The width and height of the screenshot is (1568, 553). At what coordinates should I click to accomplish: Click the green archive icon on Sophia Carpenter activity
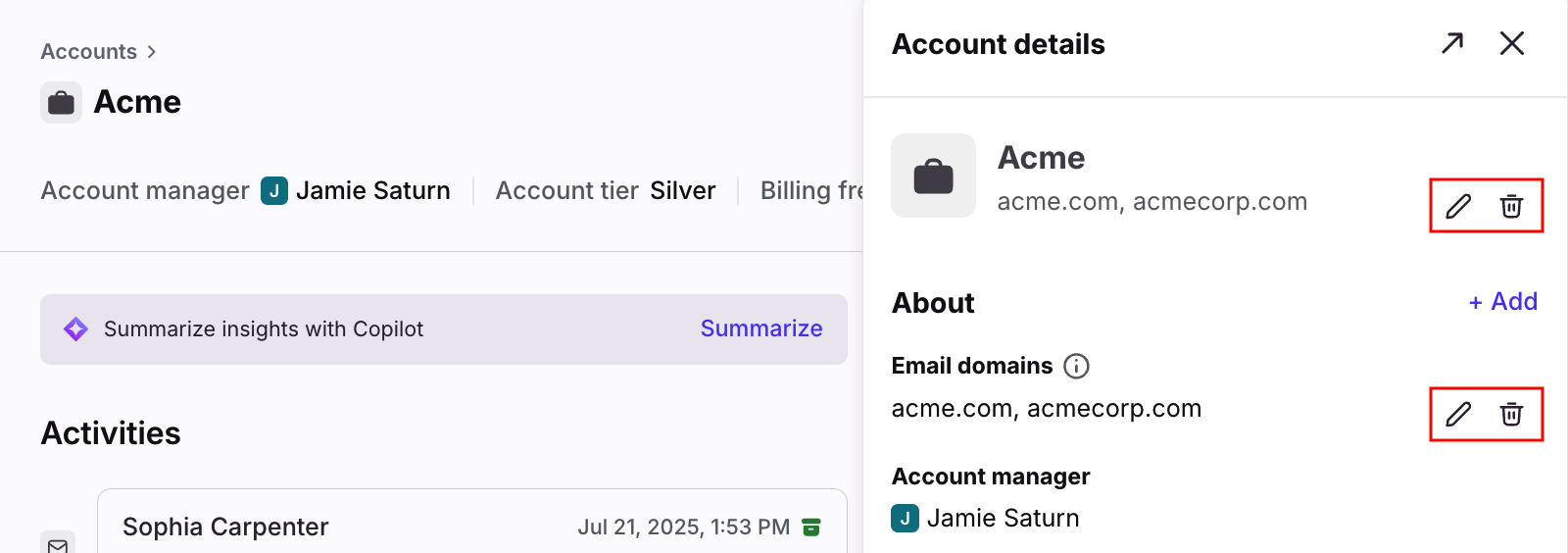pyautogui.click(x=810, y=528)
